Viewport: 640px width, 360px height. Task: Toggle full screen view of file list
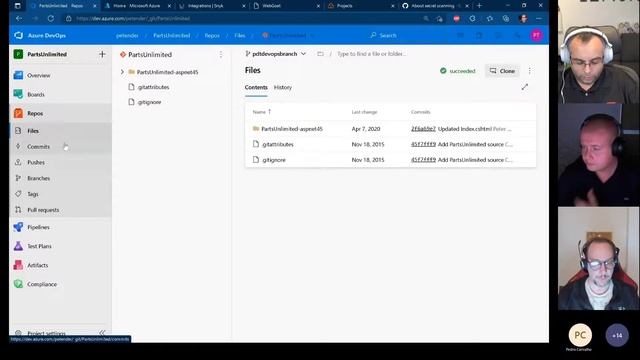pos(524,87)
